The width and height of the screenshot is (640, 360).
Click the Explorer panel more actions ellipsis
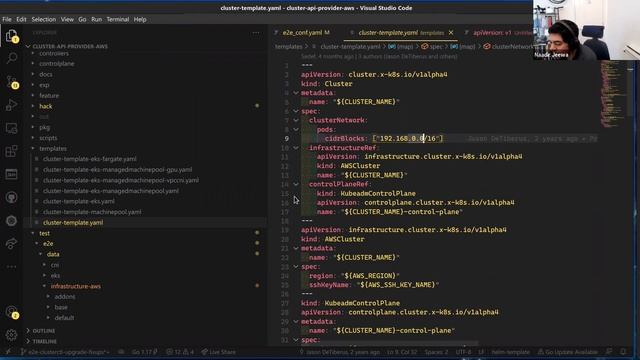click(x=256, y=33)
